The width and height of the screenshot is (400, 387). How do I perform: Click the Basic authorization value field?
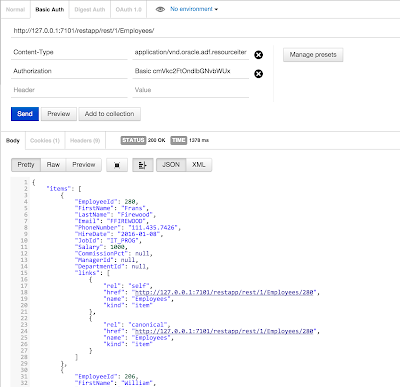pyautogui.click(x=191, y=71)
